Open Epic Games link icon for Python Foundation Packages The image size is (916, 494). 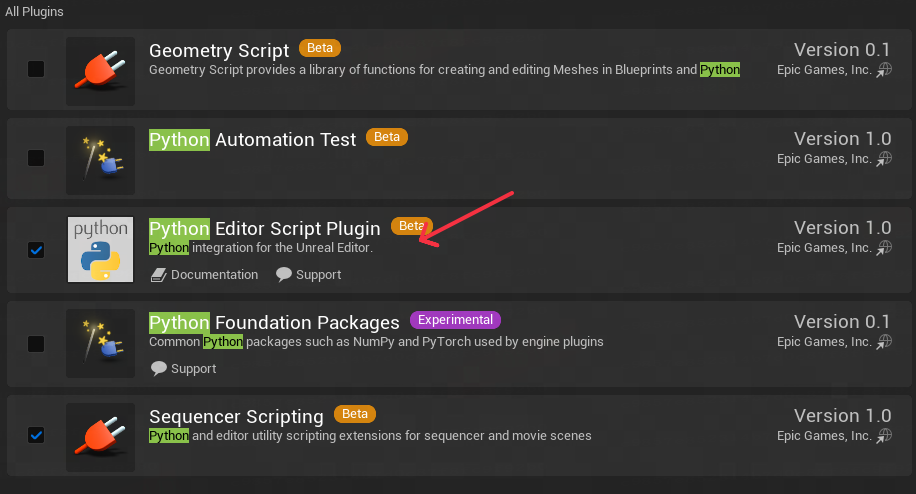click(884, 342)
